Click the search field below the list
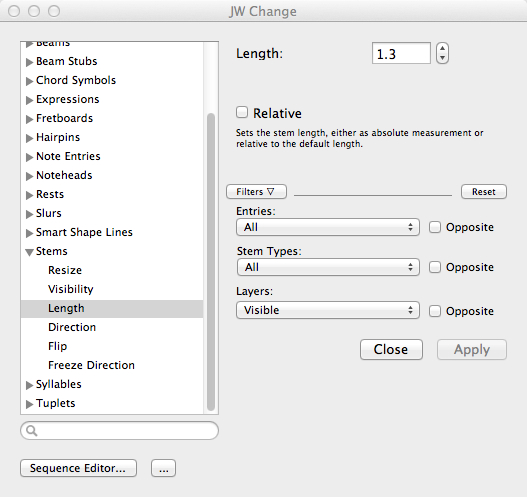The image size is (527, 497). tap(119, 430)
